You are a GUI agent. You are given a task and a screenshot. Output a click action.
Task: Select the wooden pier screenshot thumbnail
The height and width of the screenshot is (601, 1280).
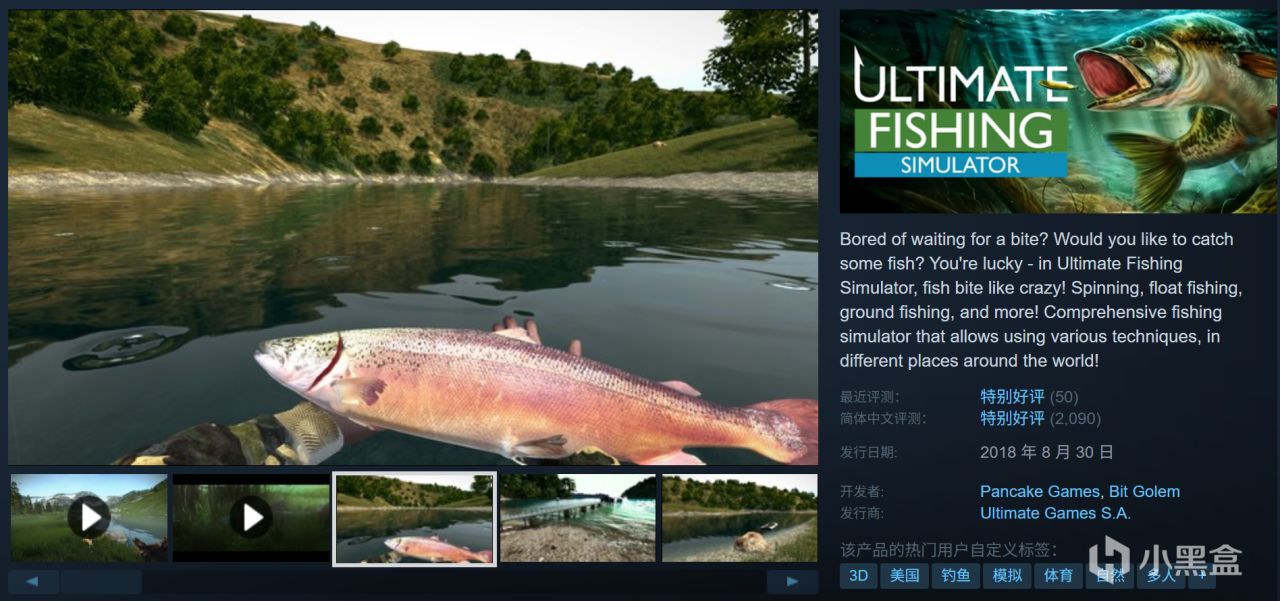[578, 517]
